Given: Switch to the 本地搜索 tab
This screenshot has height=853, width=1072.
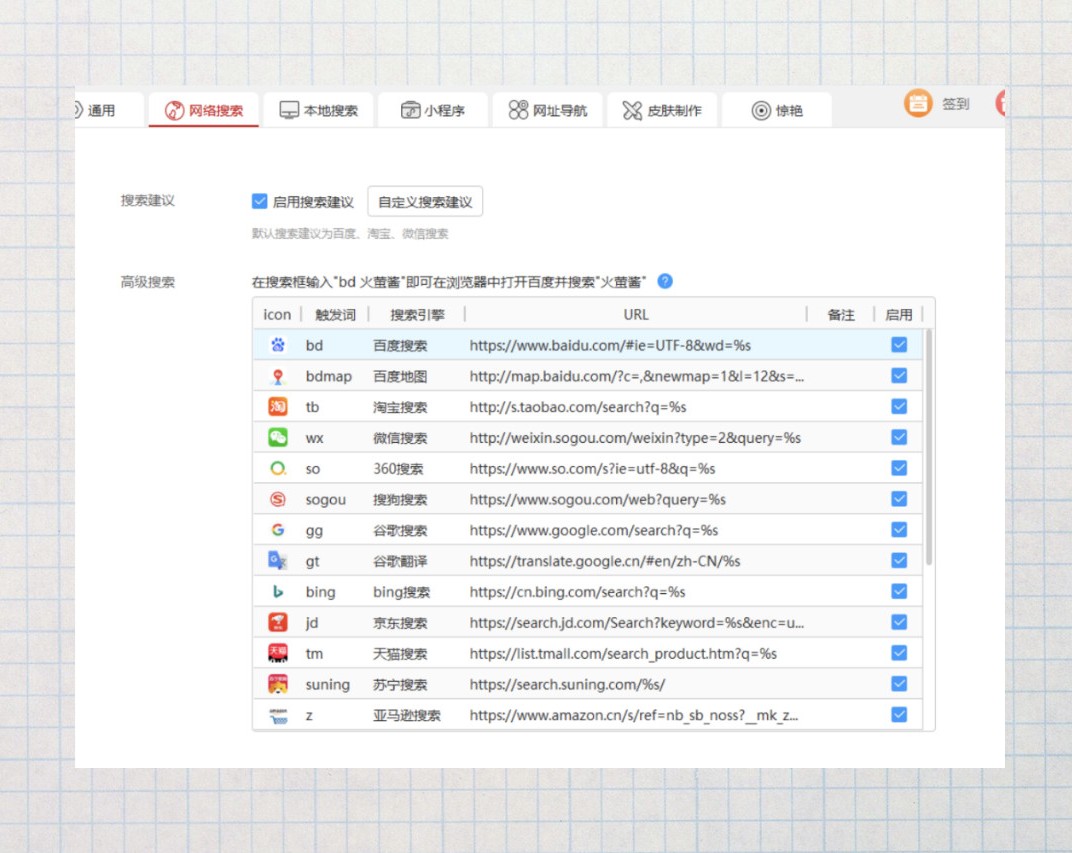Looking at the screenshot, I should [x=318, y=111].
